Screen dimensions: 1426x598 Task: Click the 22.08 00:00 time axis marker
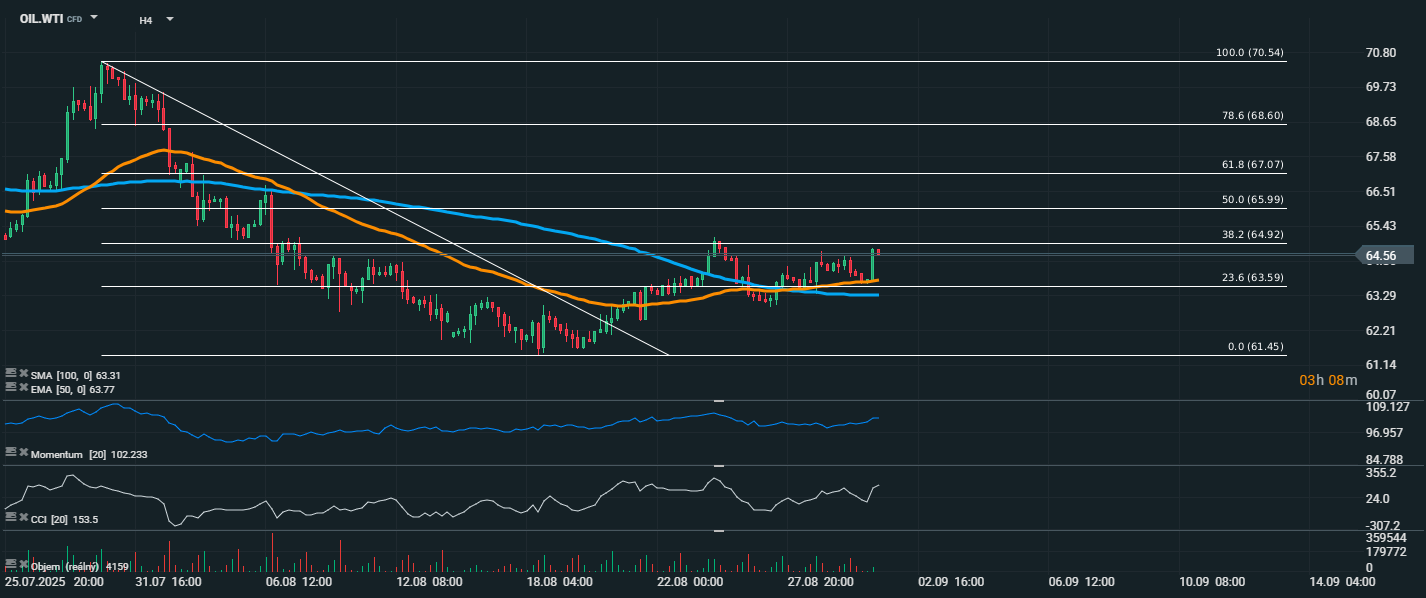(x=688, y=581)
